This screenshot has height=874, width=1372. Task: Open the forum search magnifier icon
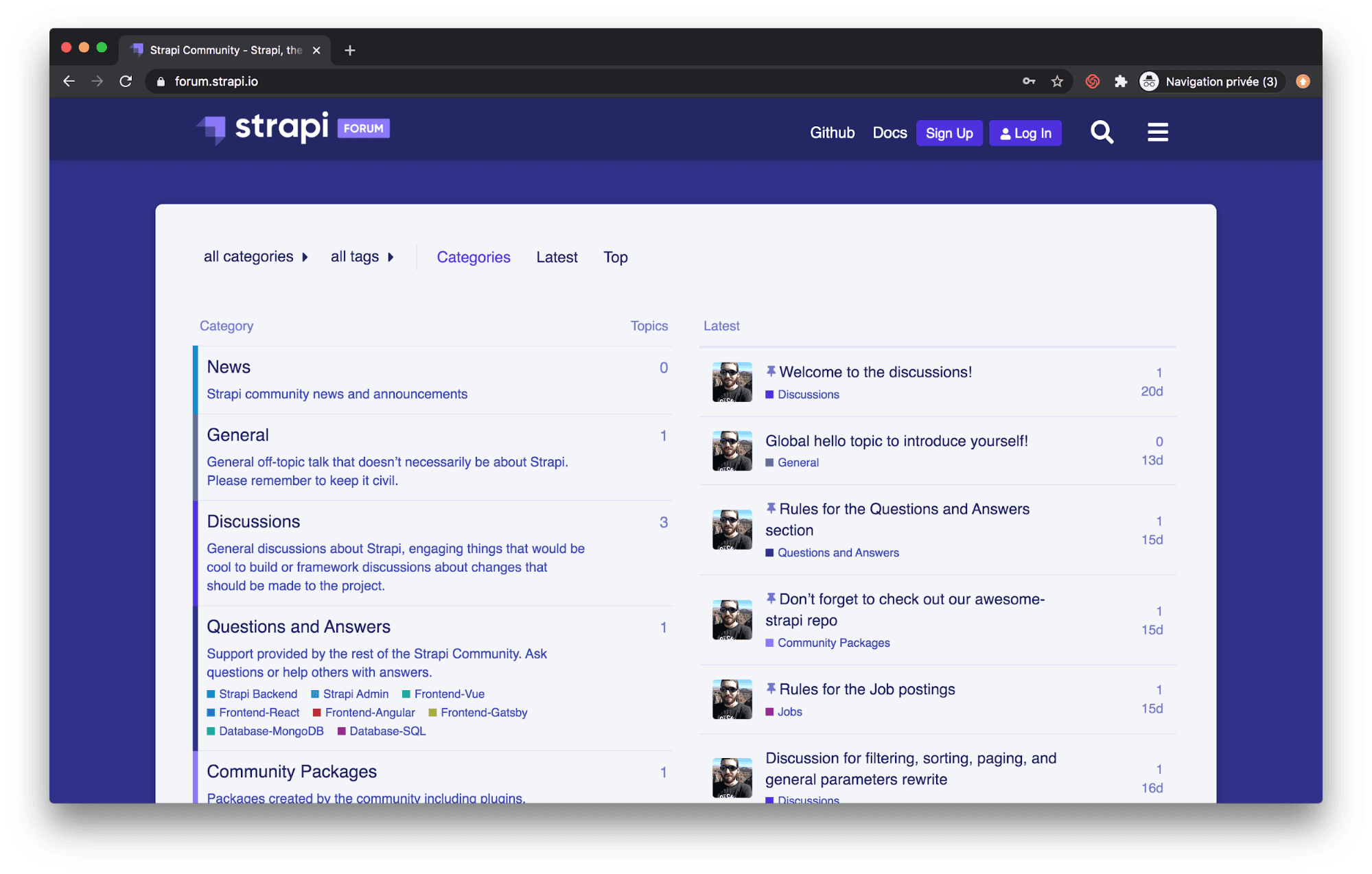pyautogui.click(x=1102, y=132)
